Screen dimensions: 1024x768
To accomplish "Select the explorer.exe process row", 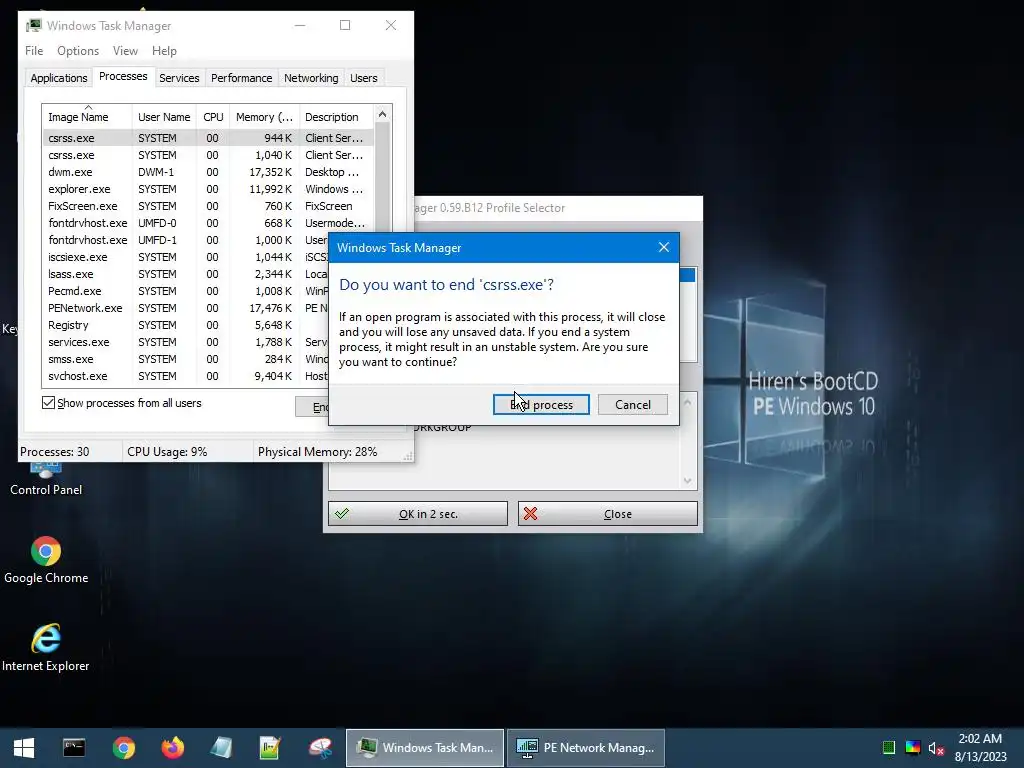I will (208, 189).
